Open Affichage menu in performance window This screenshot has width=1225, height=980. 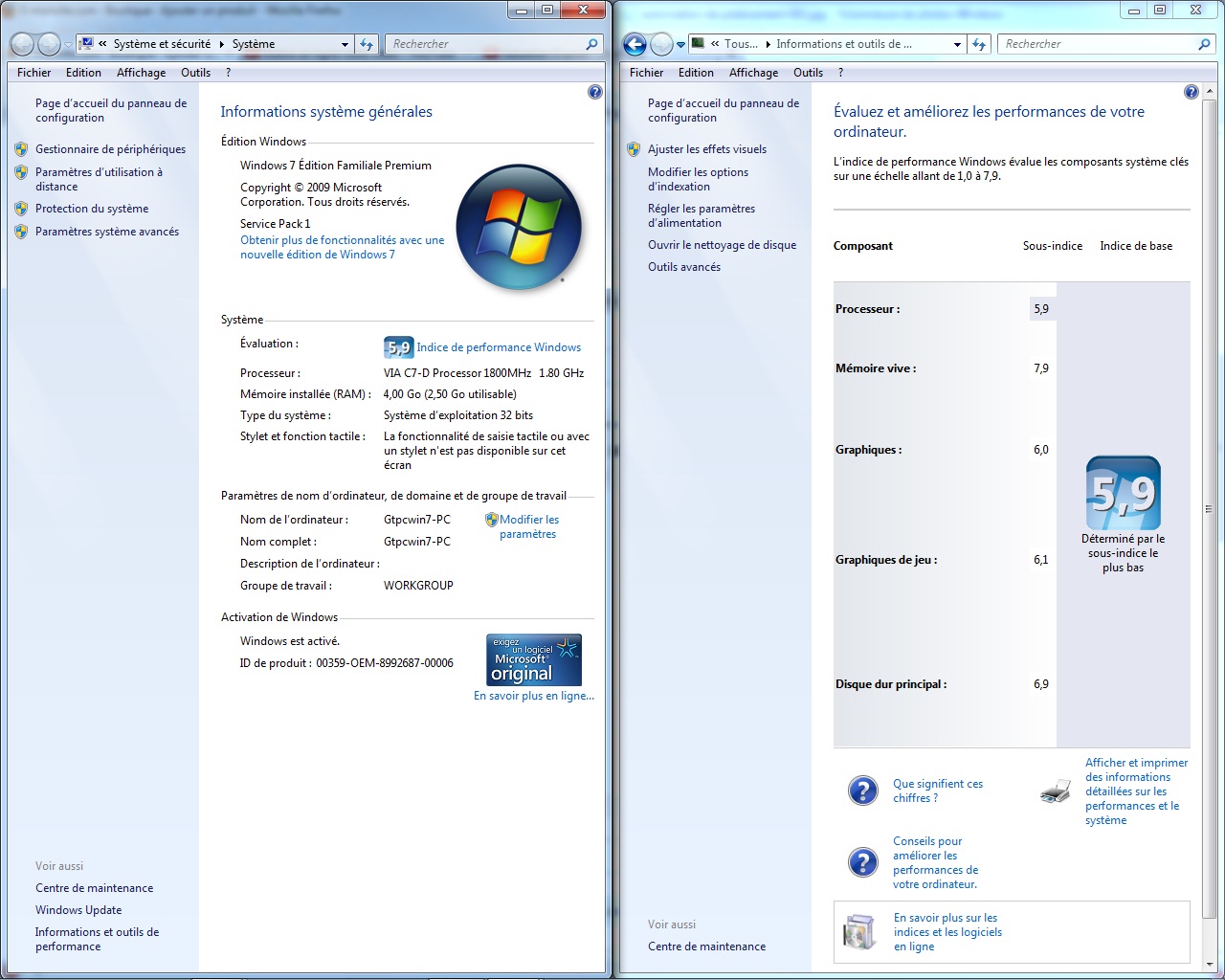754,73
